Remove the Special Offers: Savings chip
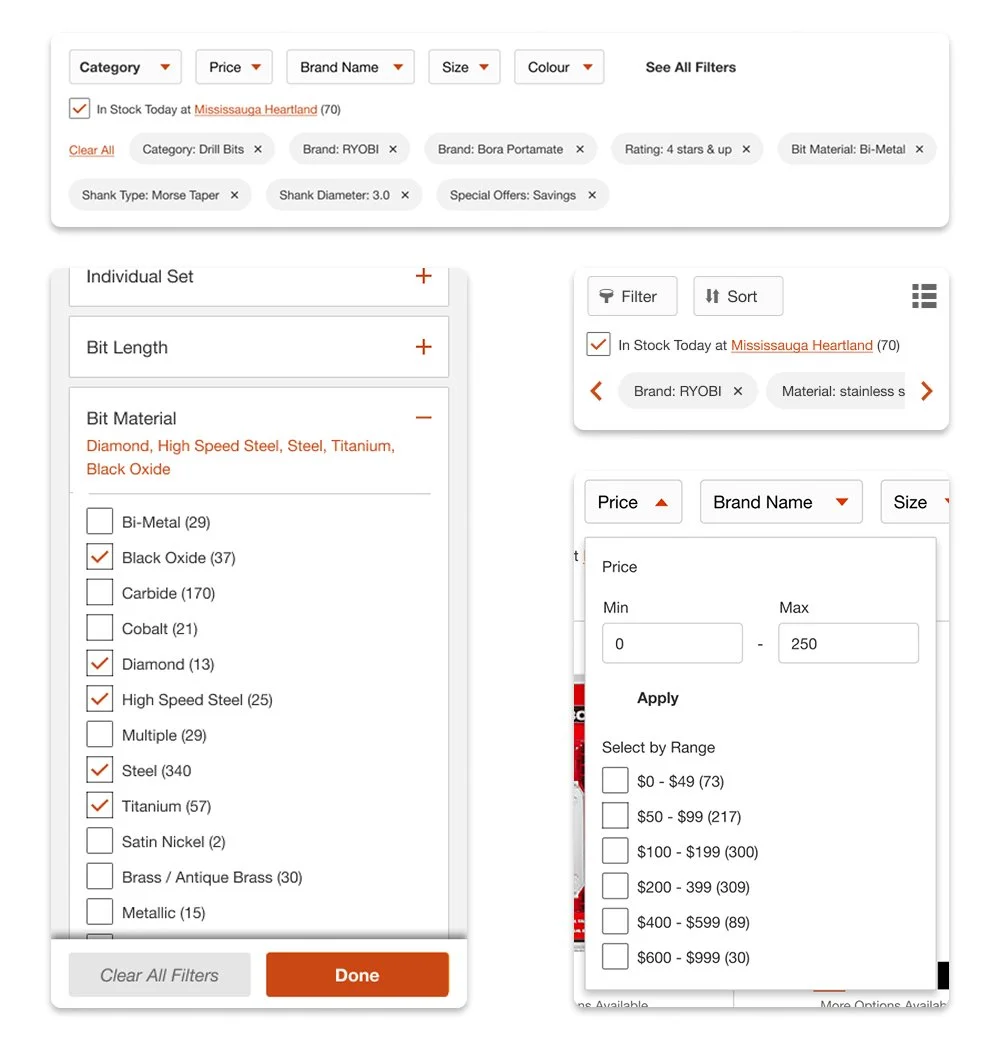Screen dimensions: 999x1041 tap(592, 195)
